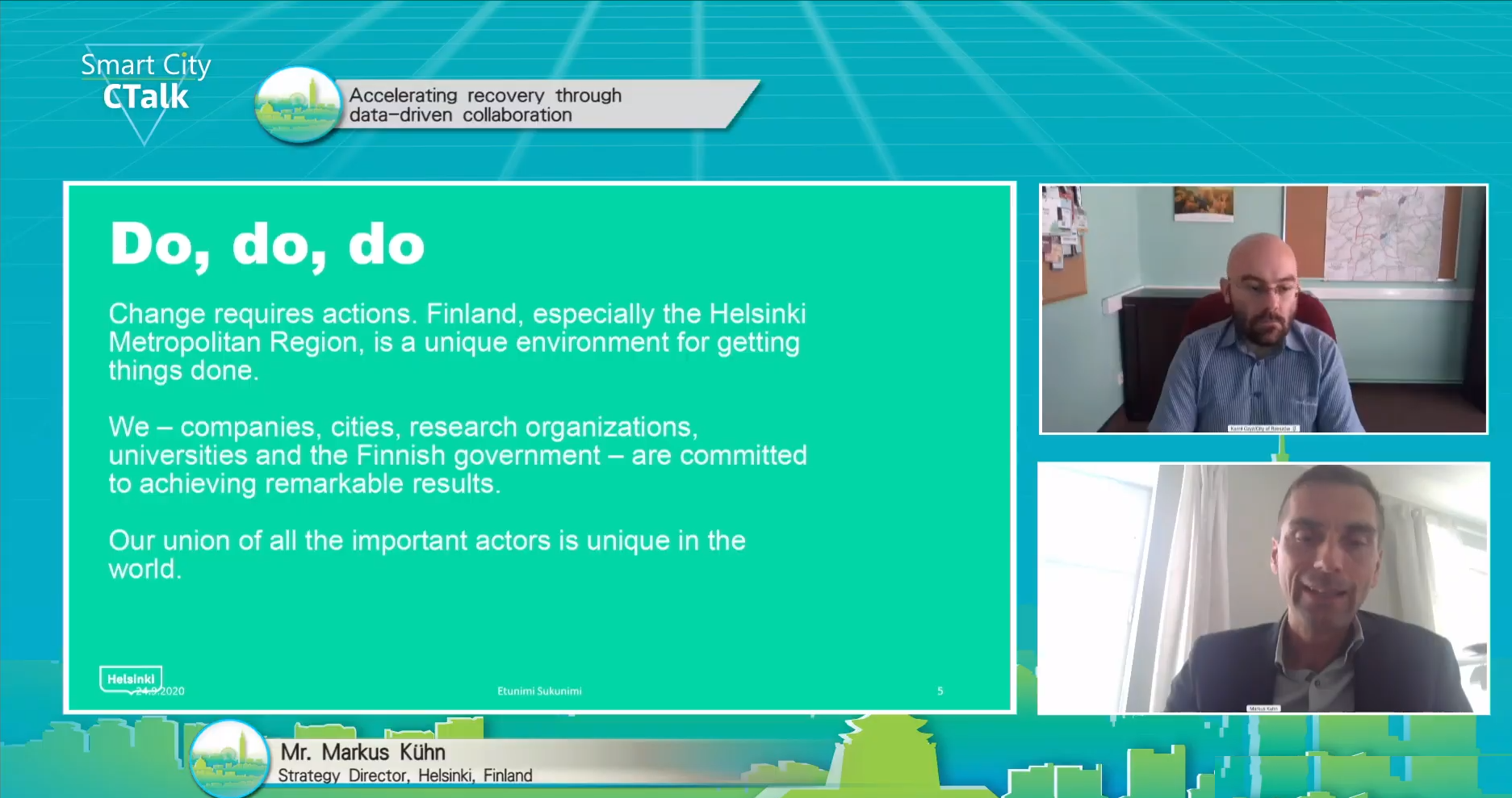Viewport: 1512px width, 798px height.
Task: Click the Helsinki logo on the slide
Action: pyautogui.click(x=130, y=678)
